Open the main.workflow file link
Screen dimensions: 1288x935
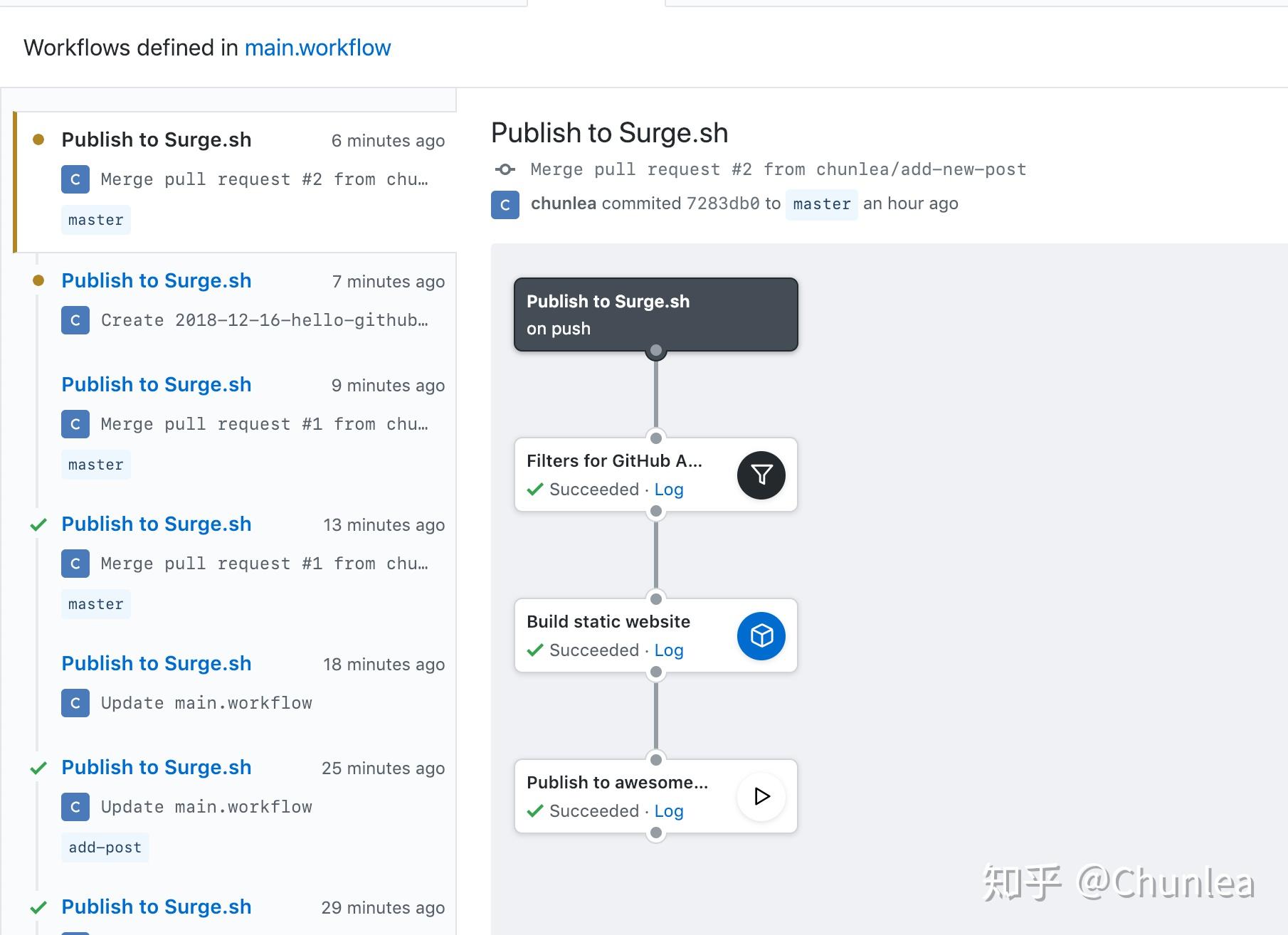pyautogui.click(x=317, y=48)
